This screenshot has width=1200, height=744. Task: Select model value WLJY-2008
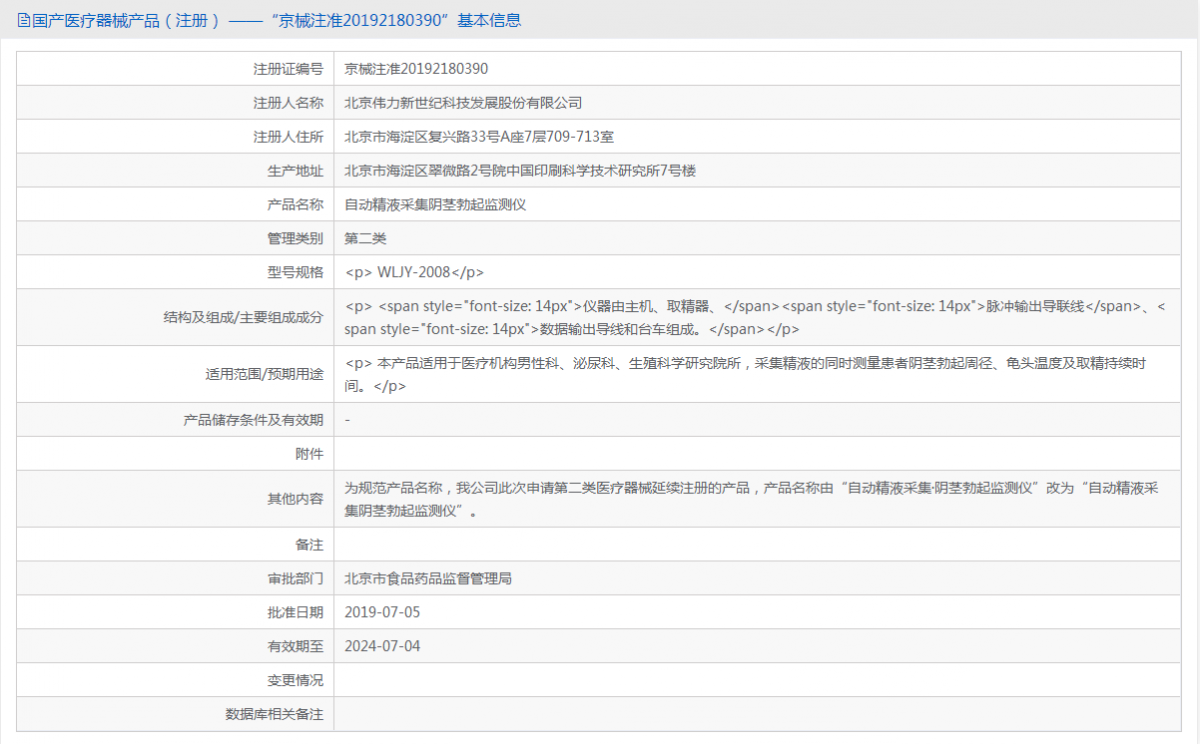[414, 273]
